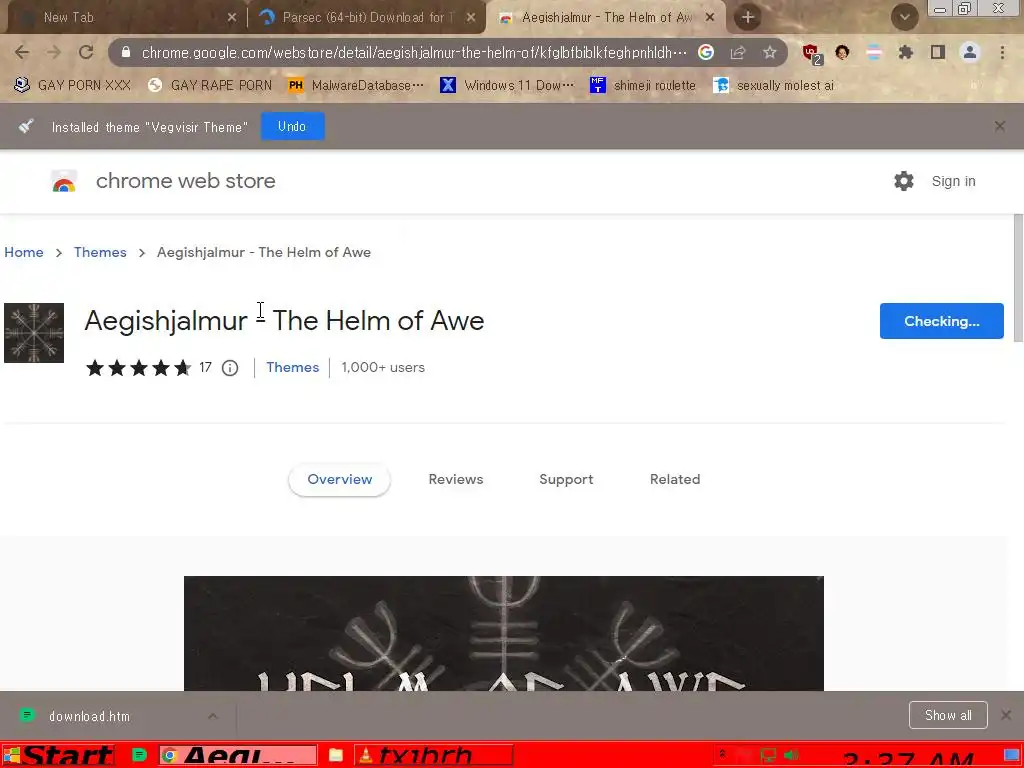Select the Overview tab
The height and width of the screenshot is (768, 1024).
point(340,479)
